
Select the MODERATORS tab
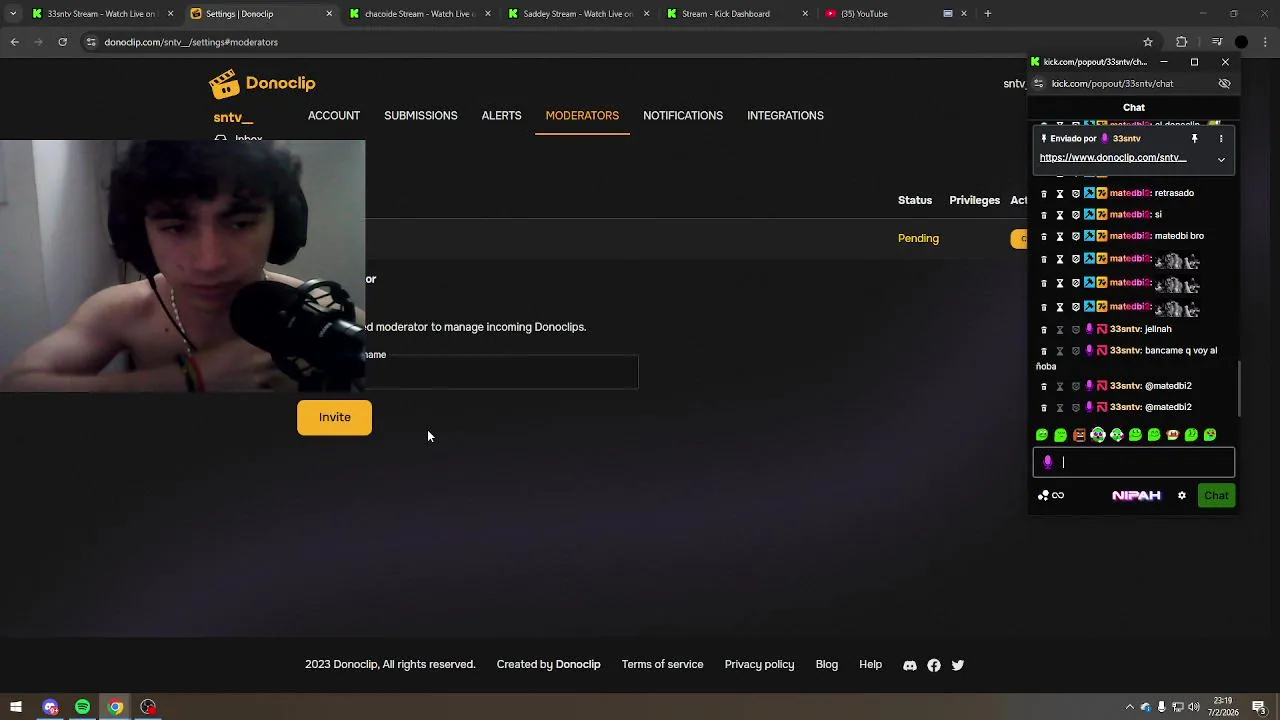[x=582, y=116]
